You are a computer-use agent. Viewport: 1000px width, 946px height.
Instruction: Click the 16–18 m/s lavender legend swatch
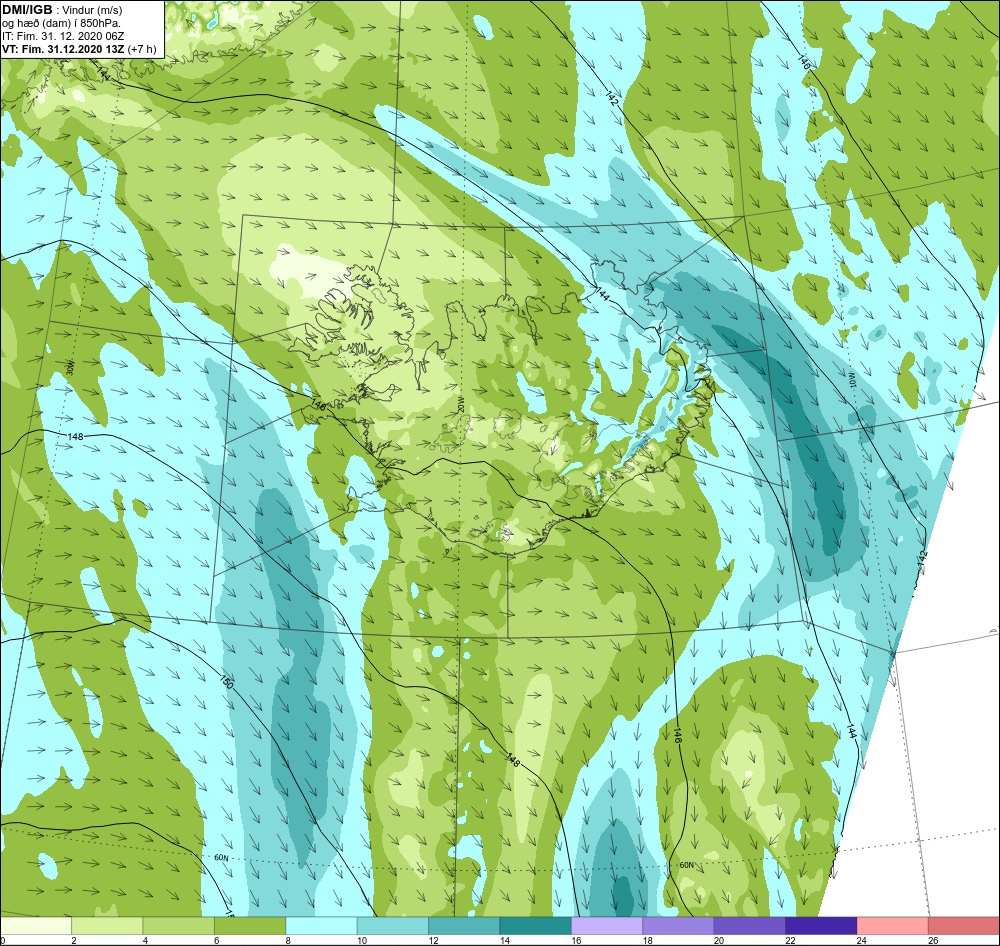(607, 926)
